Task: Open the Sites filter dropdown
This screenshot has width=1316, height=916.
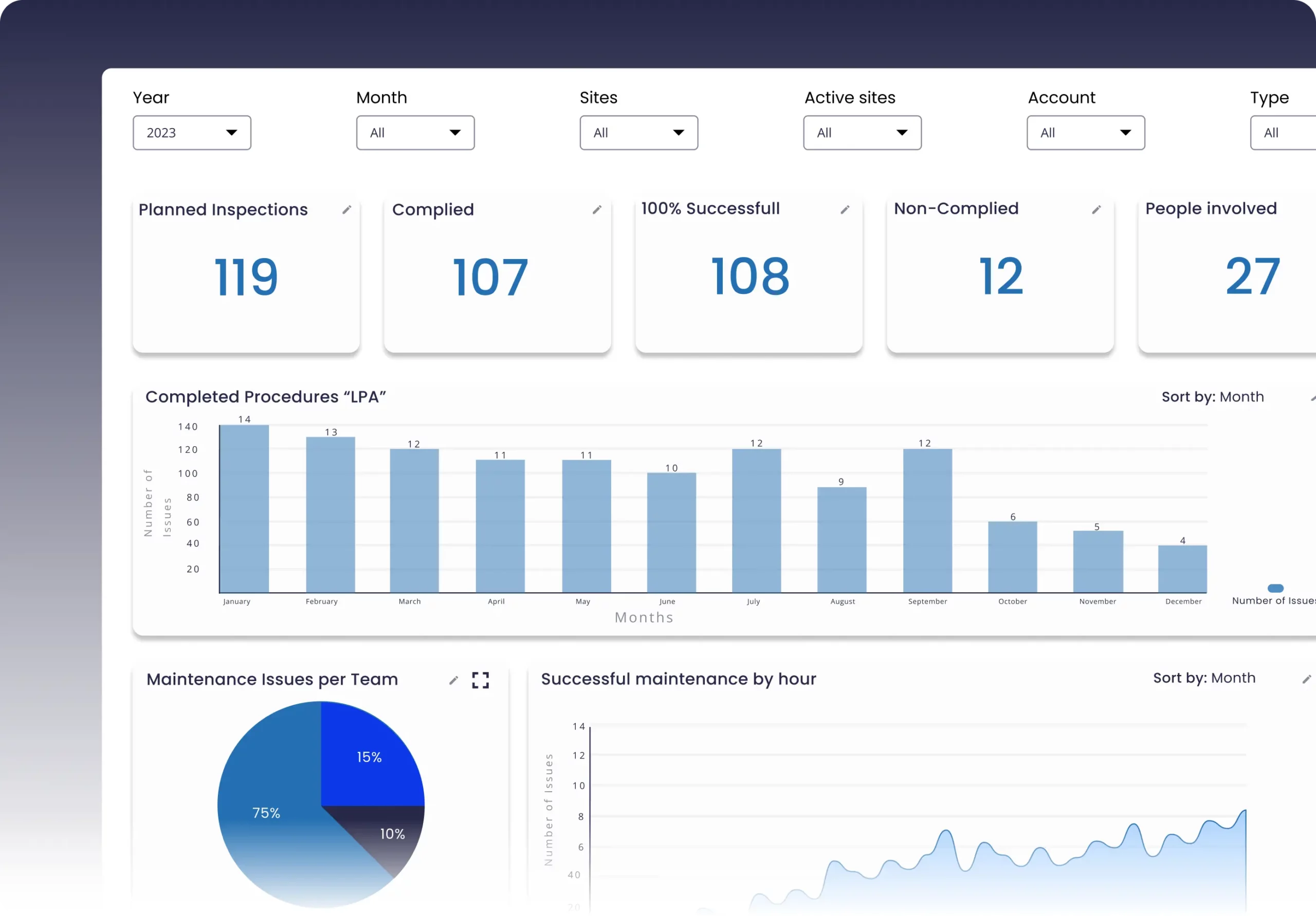Action: pyautogui.click(x=639, y=133)
